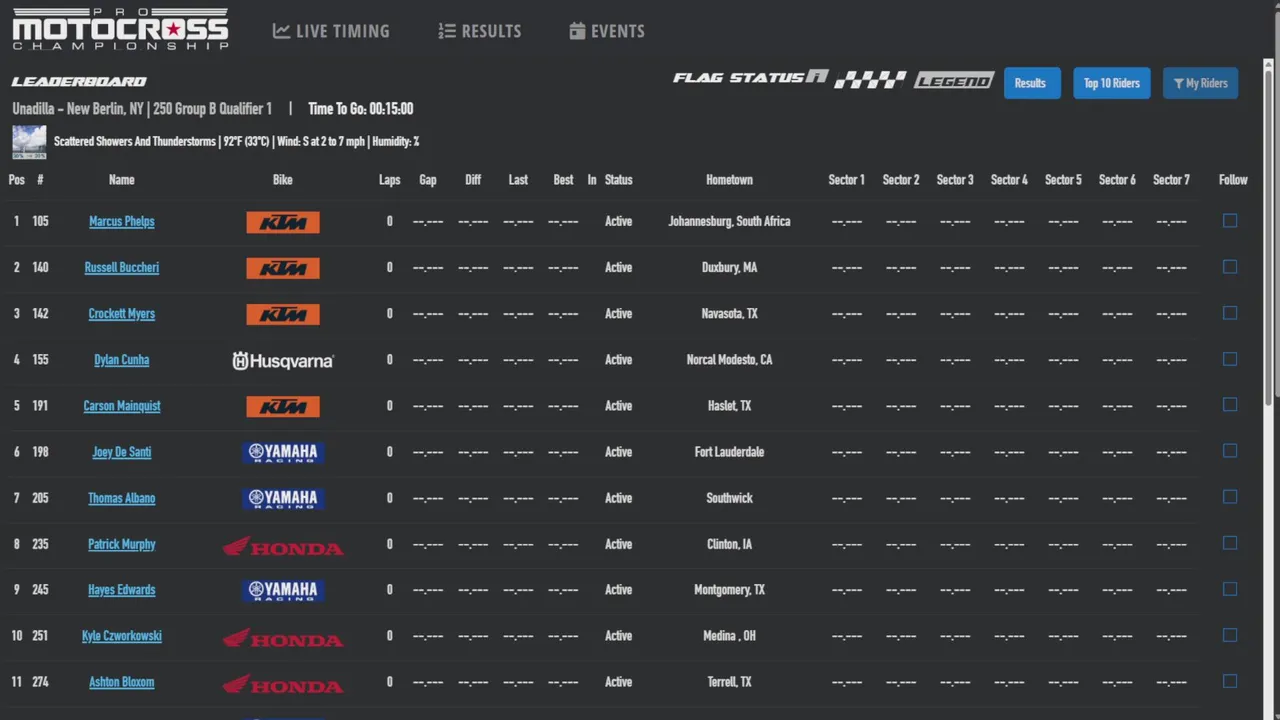Click the Pos column header
Viewport: 1280px width, 720px height.
click(x=16, y=180)
